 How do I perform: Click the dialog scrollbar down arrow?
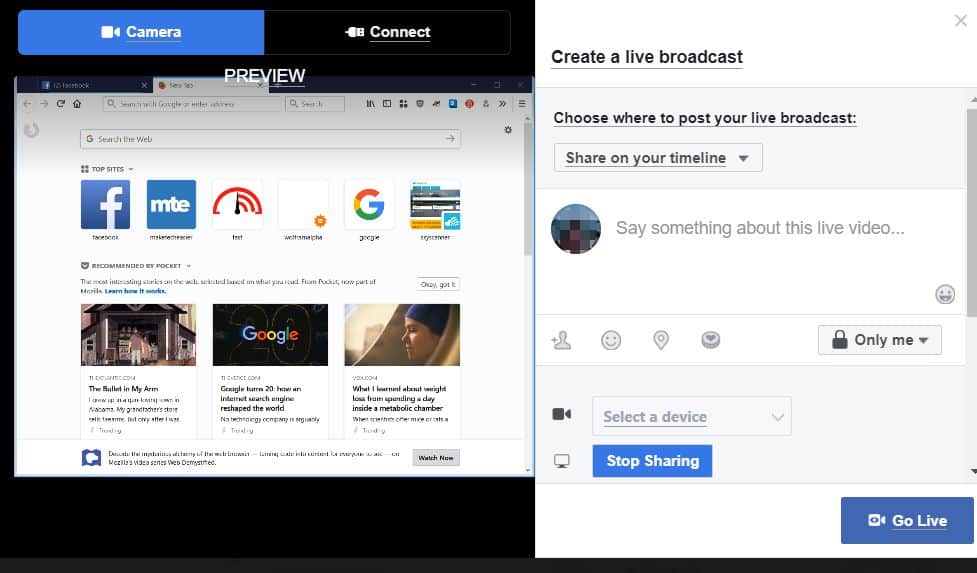[973, 471]
